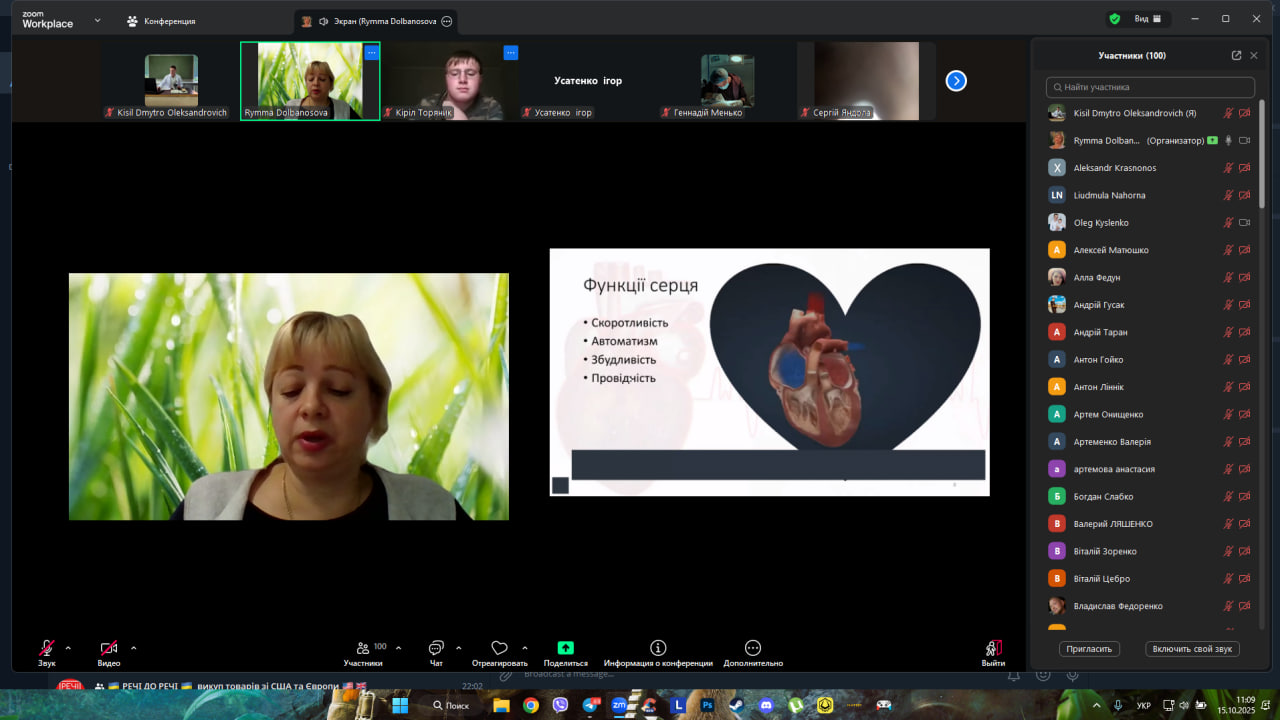Pop out the participants panel
1280x720 pixels.
point(1236,56)
